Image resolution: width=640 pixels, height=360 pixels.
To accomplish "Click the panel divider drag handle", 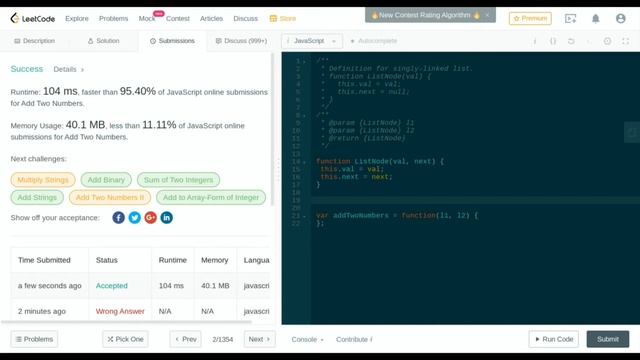I will pos(278,169).
